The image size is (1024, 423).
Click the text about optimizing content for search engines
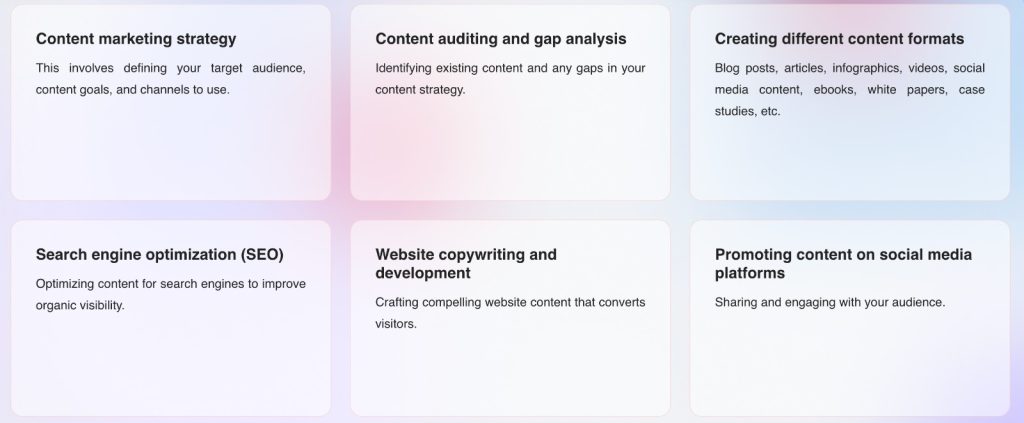(170, 294)
